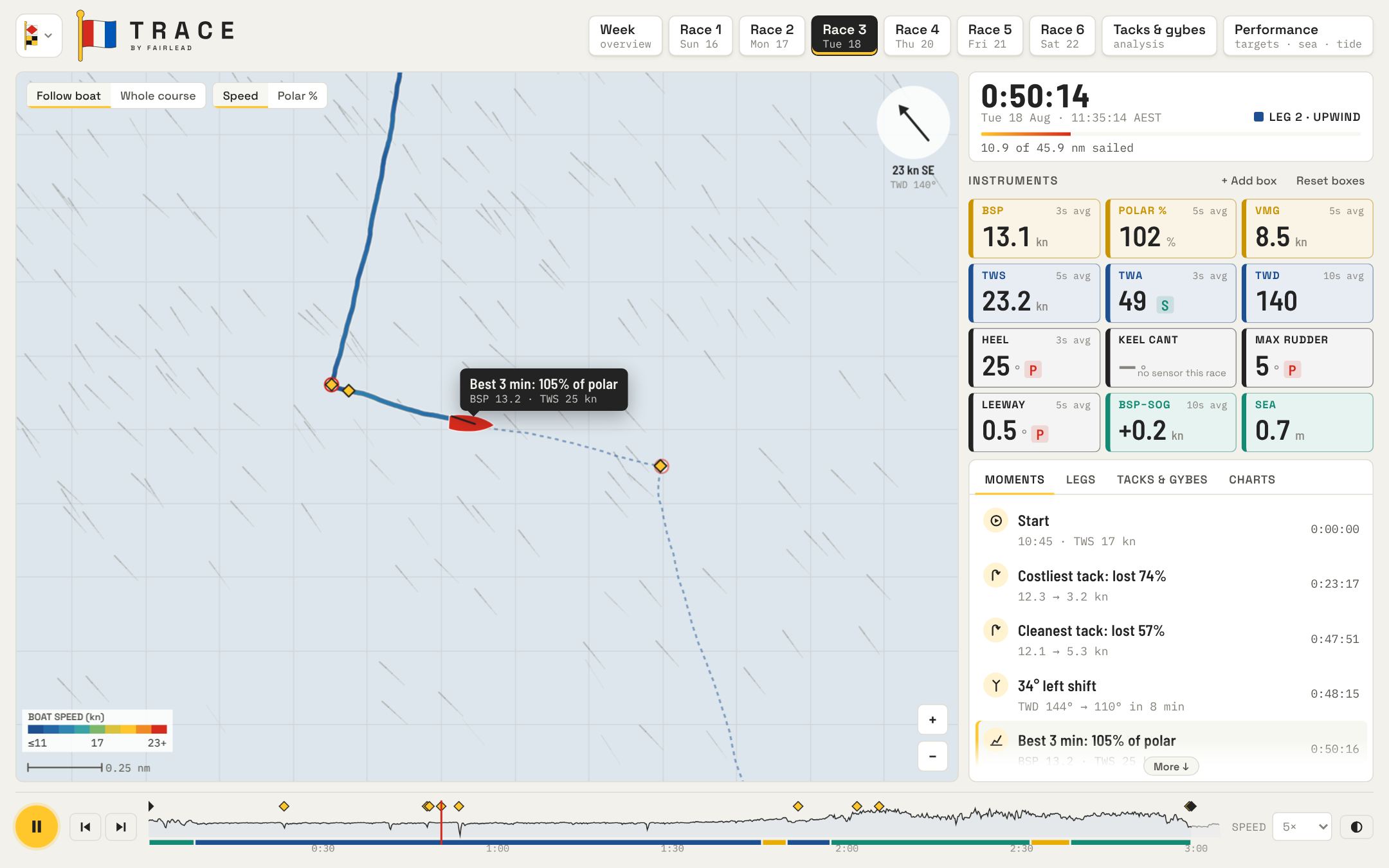Switch to Race 4 Thu 20
The image size is (1389, 868).
point(917,36)
